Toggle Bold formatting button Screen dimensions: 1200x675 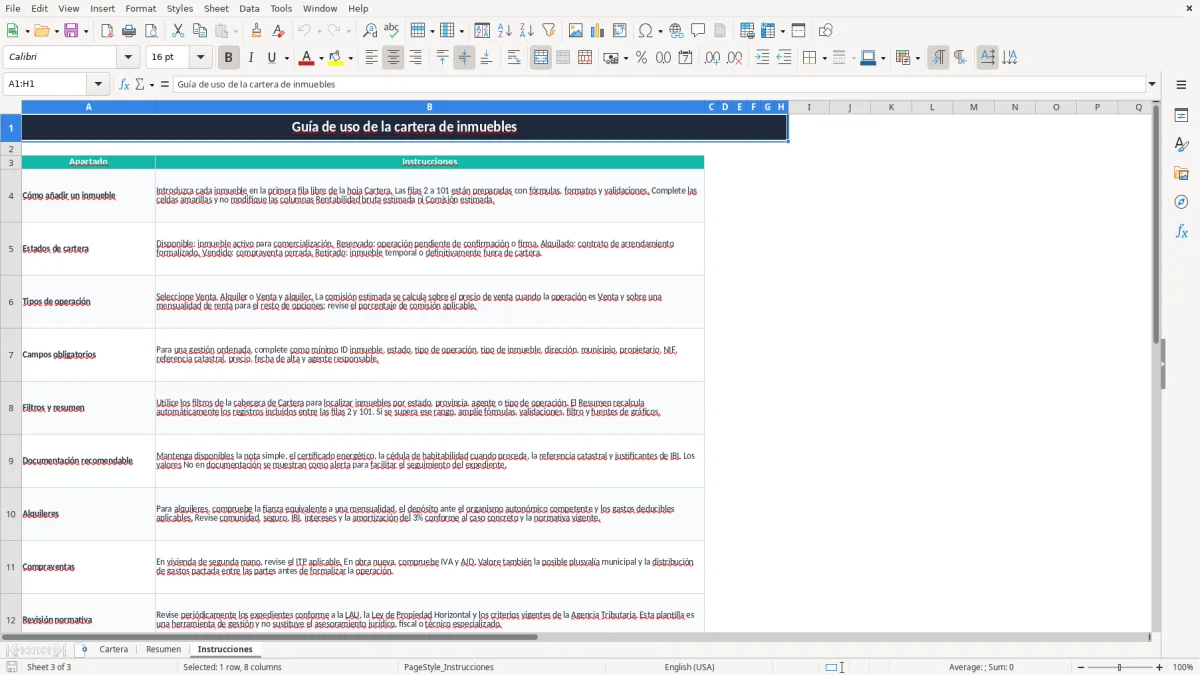tap(229, 58)
